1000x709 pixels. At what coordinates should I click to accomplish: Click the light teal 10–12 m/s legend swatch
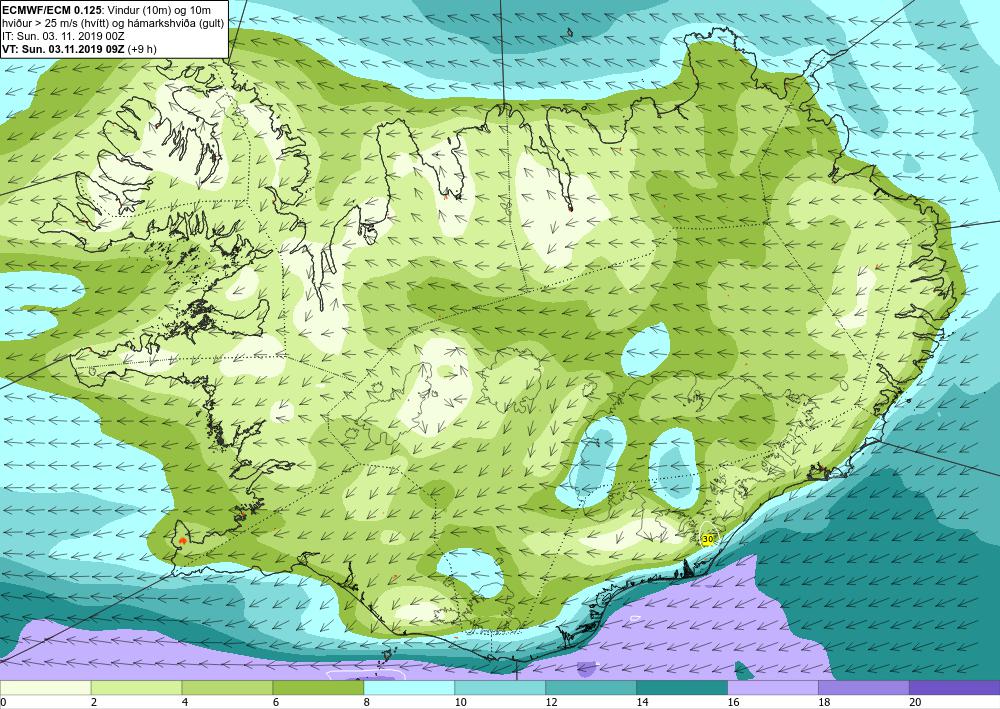tap(500, 688)
